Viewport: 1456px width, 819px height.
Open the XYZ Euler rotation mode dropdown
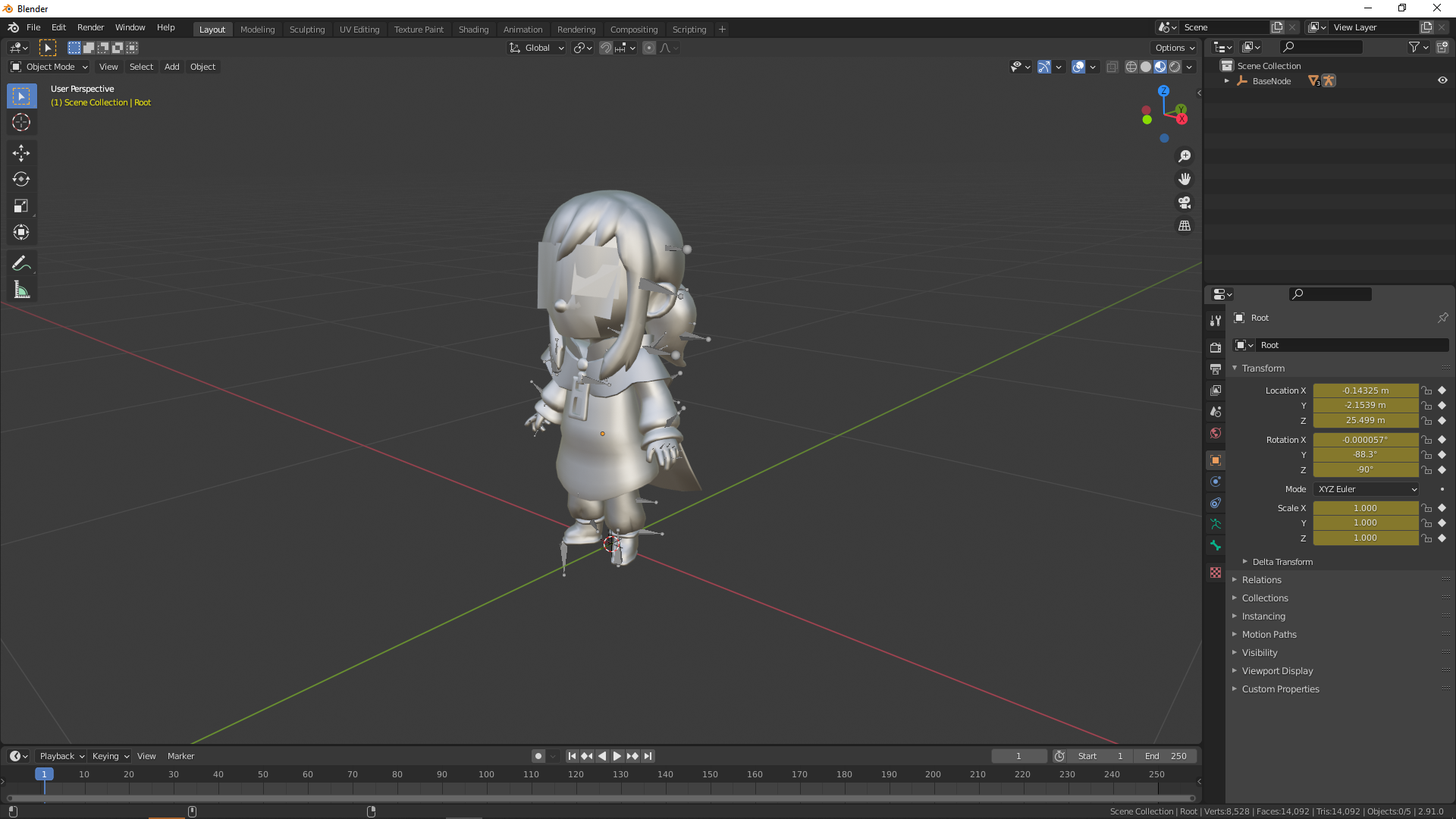pos(1365,489)
